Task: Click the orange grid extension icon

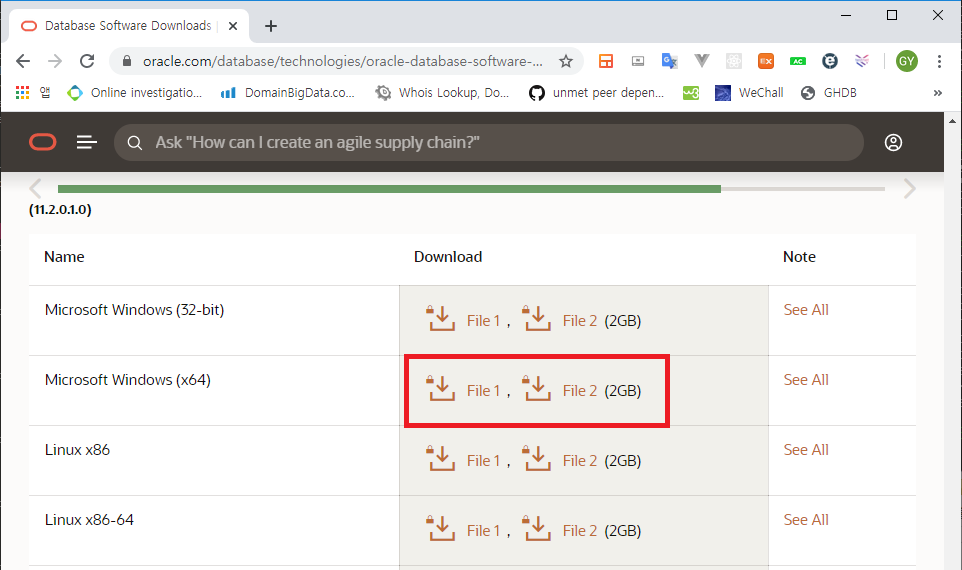Action: pos(606,61)
